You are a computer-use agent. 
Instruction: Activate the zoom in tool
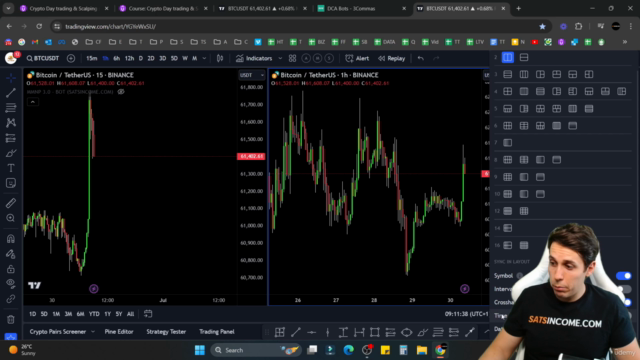(11, 218)
